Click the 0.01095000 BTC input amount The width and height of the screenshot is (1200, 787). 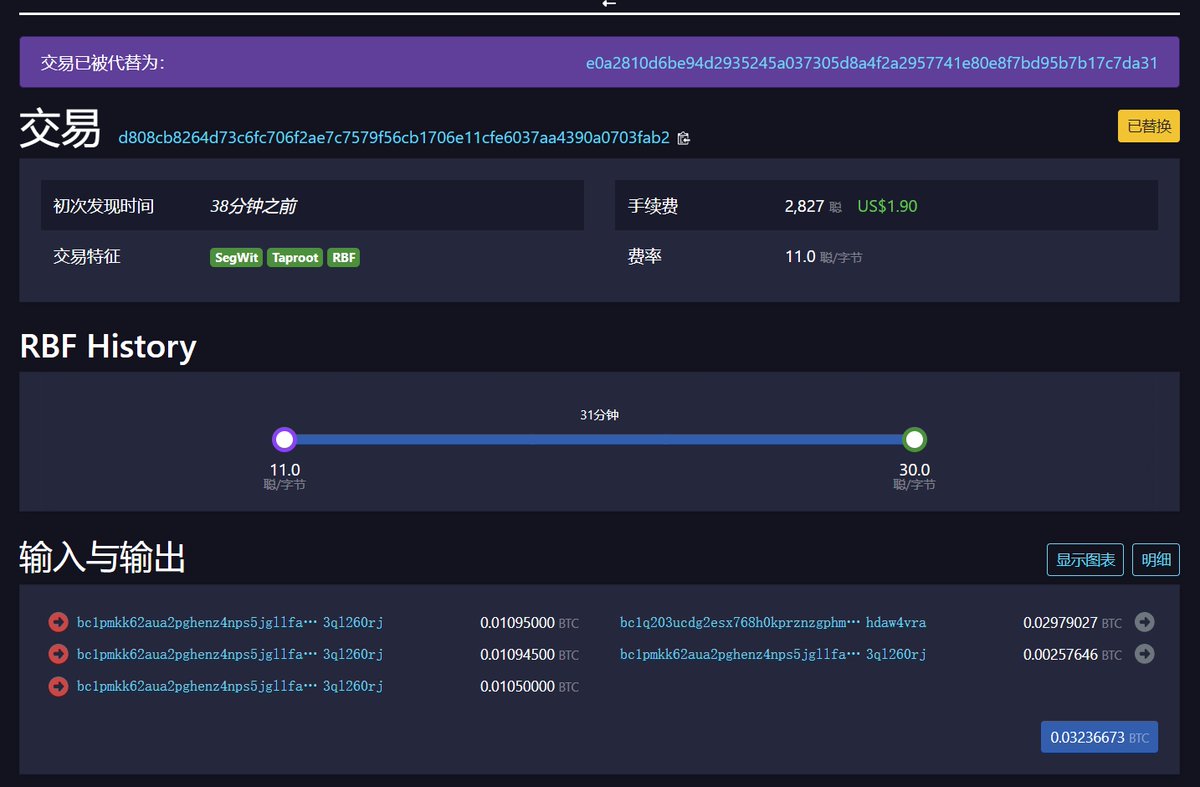click(x=529, y=622)
